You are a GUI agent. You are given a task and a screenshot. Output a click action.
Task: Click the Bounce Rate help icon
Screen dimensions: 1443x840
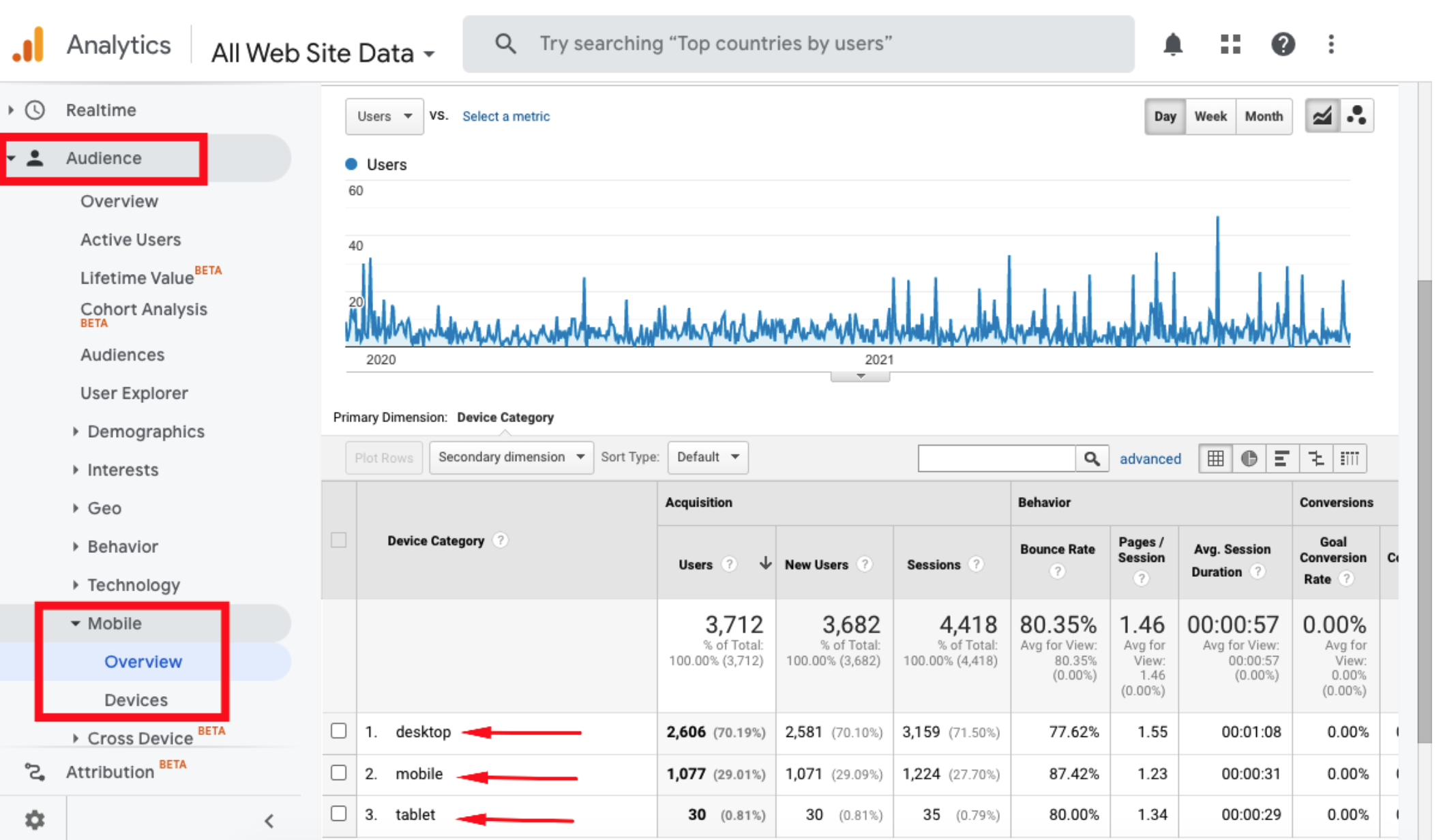(x=1057, y=571)
